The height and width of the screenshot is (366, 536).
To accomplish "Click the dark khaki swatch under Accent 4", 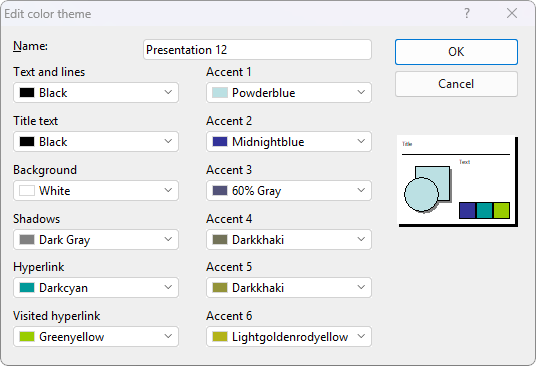I will 220,240.
